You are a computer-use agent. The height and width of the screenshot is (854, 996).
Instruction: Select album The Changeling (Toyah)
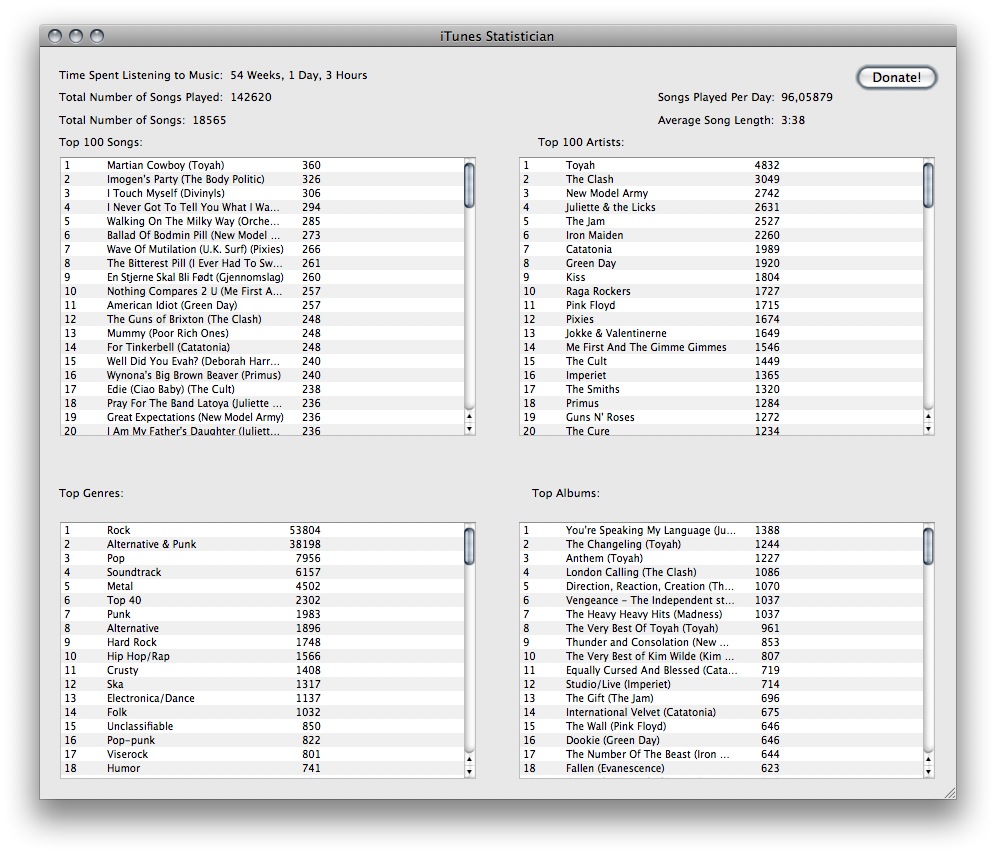(721, 544)
